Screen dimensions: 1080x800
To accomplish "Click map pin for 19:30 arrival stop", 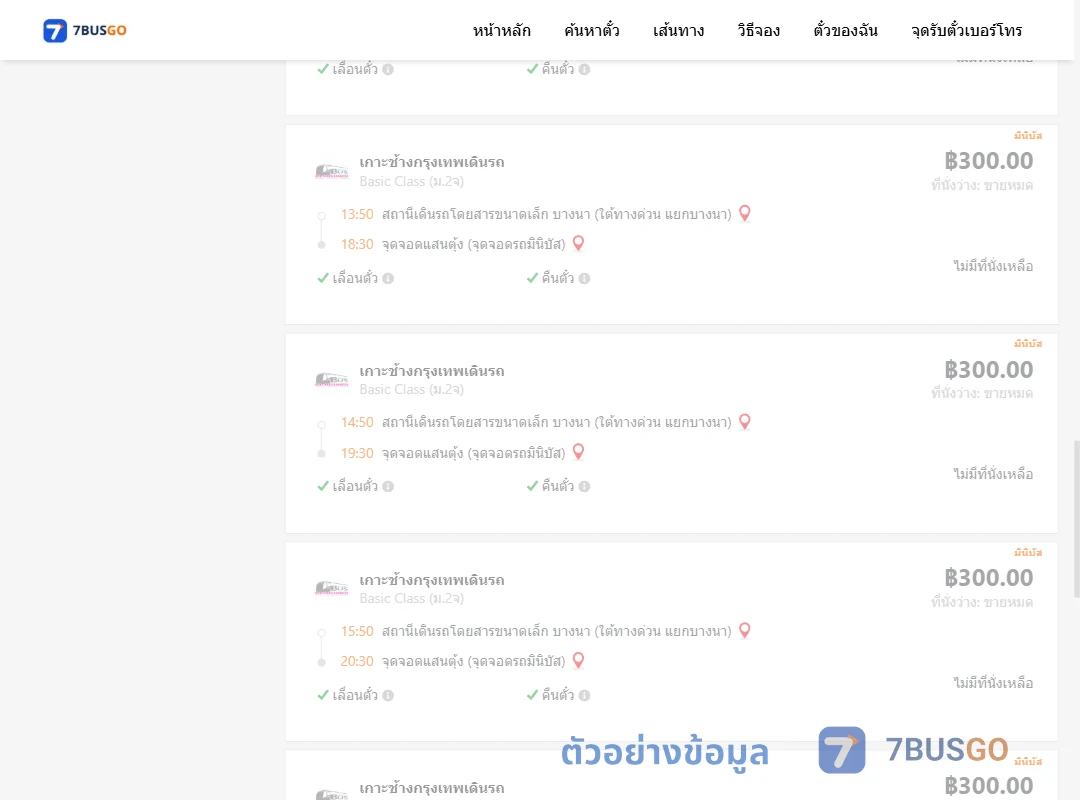I will point(579,452).
